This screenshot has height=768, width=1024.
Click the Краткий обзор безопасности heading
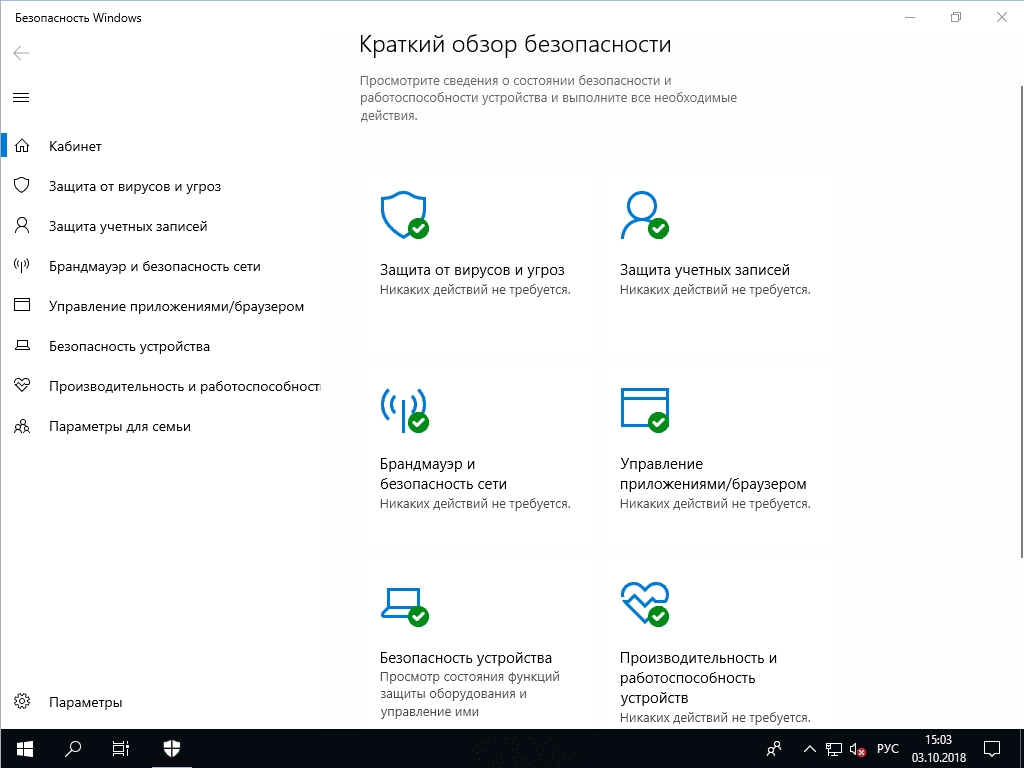click(515, 44)
